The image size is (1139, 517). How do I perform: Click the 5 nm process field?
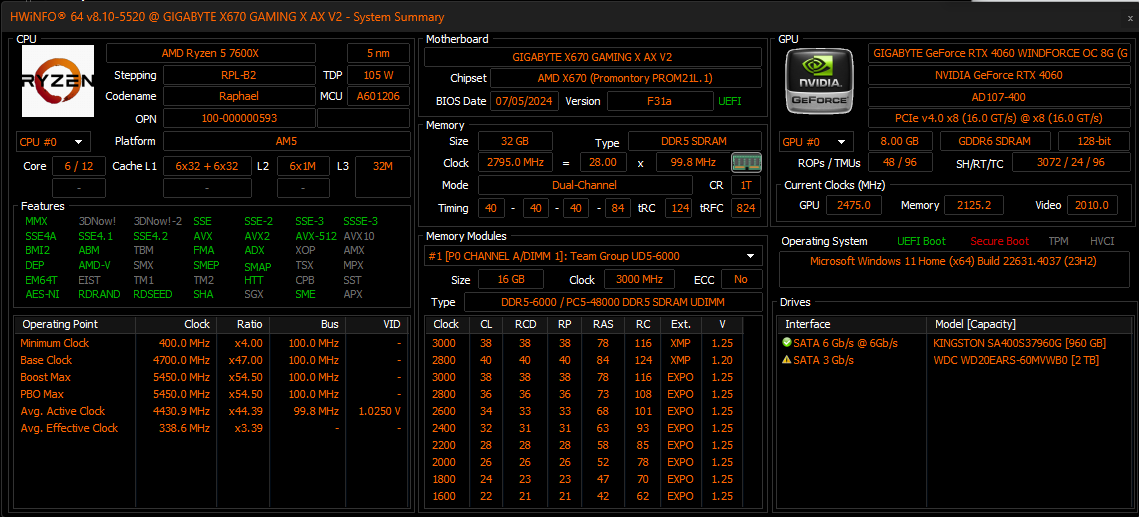(x=378, y=53)
